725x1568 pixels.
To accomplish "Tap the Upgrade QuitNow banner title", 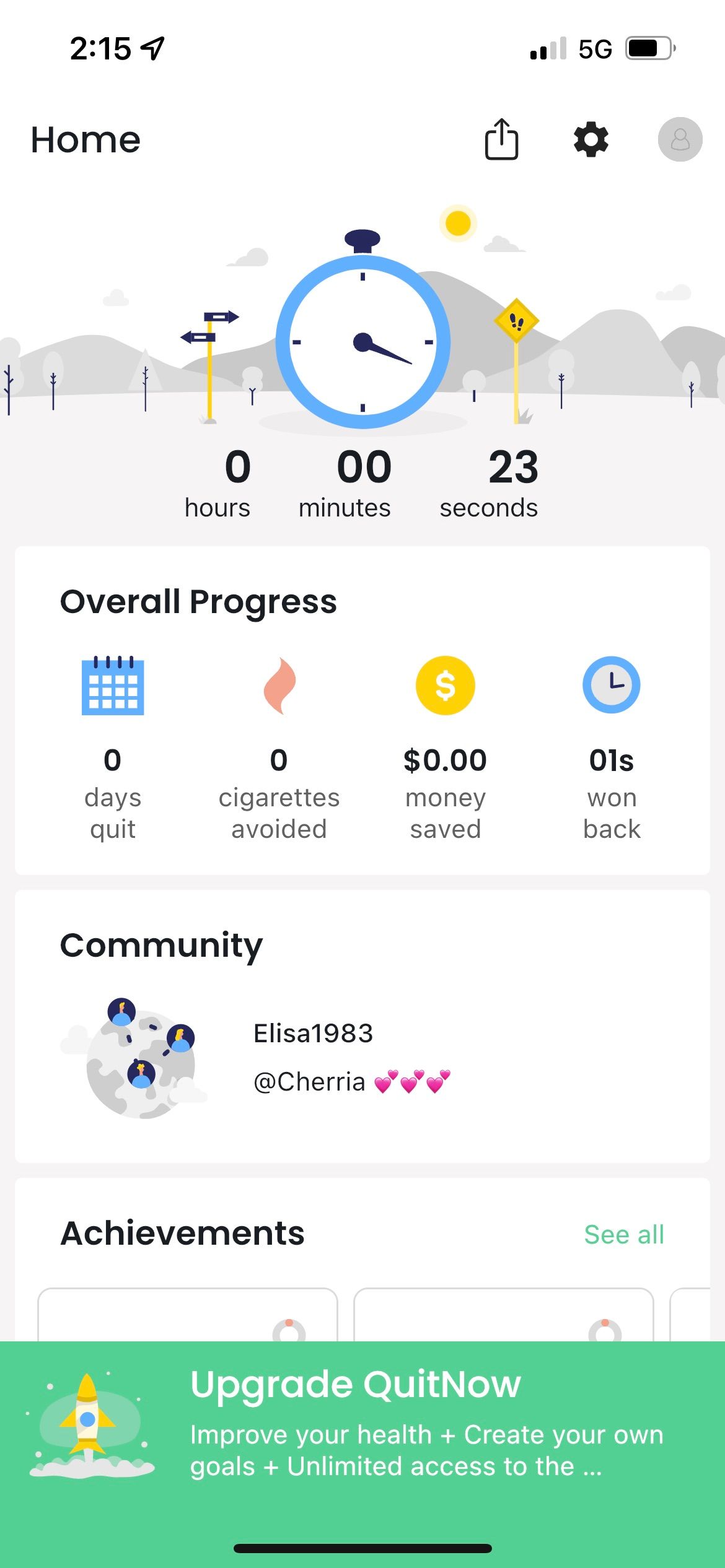I will point(355,1385).
